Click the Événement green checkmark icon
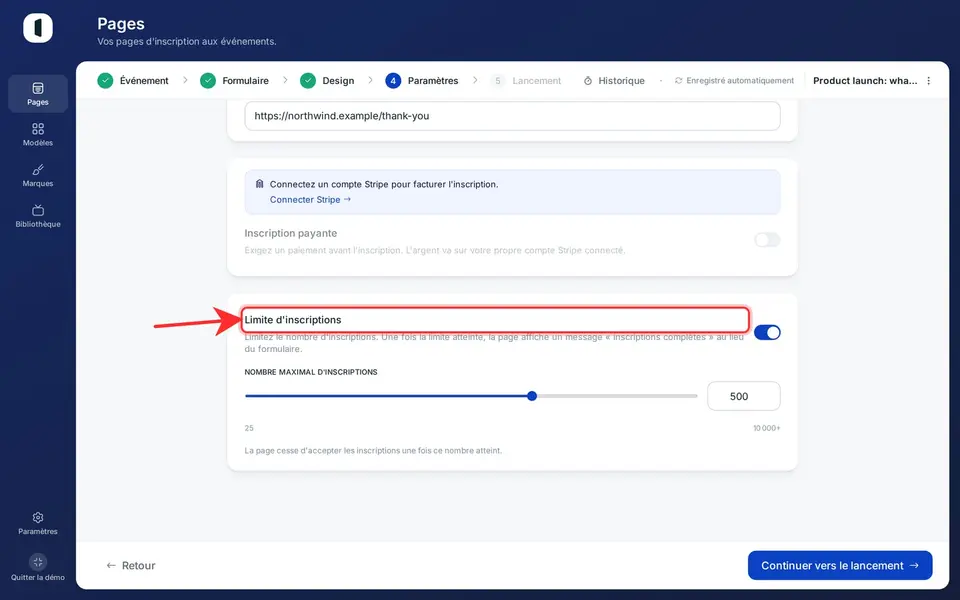 (105, 81)
